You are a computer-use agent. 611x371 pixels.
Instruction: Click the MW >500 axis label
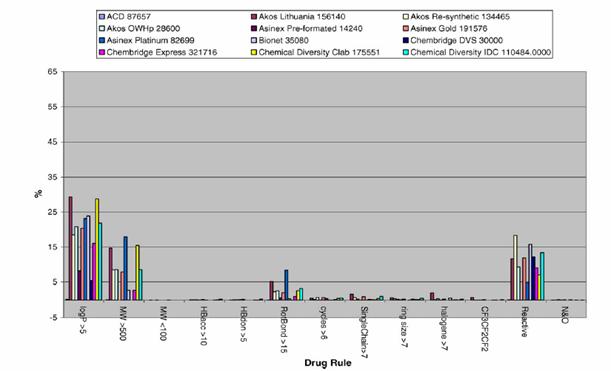(x=122, y=323)
